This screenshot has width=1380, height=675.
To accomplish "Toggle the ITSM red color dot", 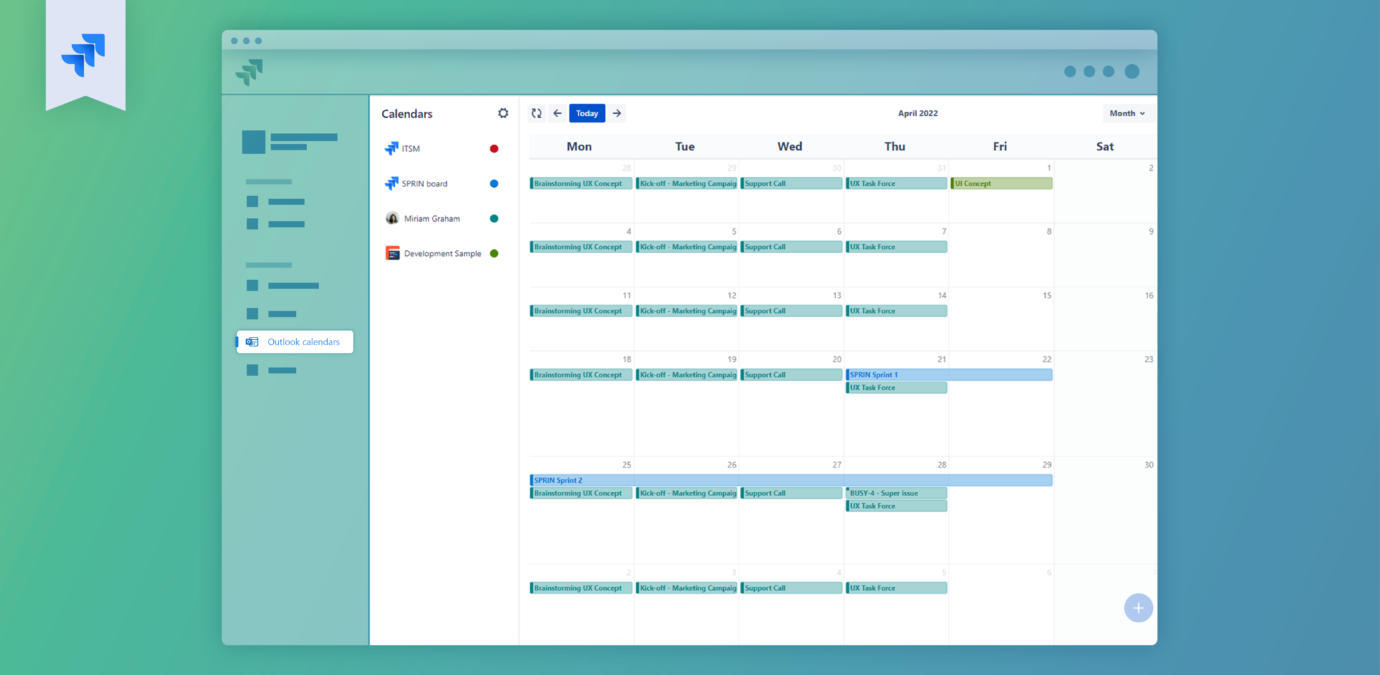I will 494,149.
